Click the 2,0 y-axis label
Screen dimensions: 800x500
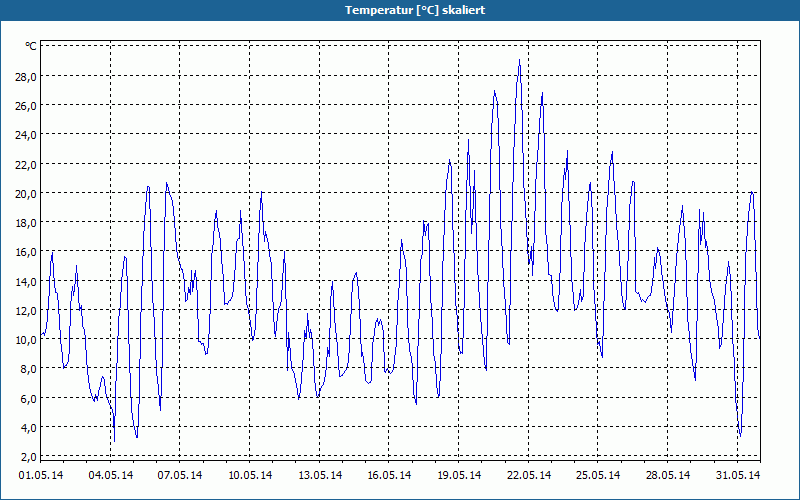29,456
